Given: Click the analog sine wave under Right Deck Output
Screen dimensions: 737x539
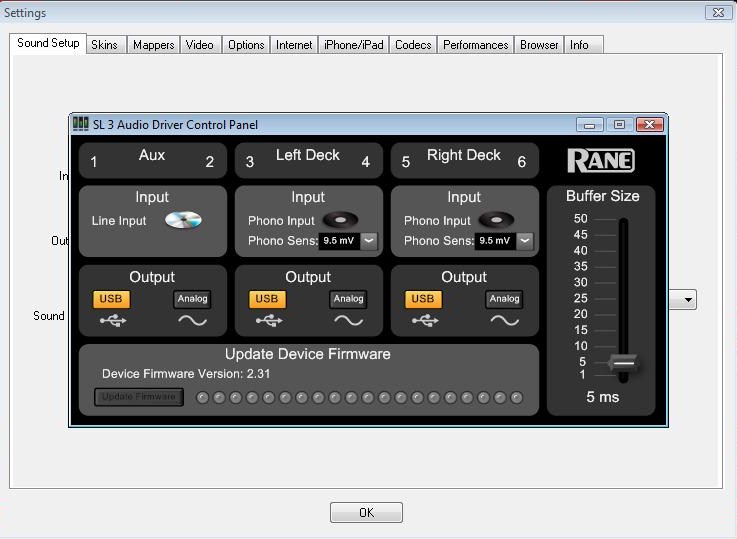Looking at the screenshot, I should click(x=504, y=321).
